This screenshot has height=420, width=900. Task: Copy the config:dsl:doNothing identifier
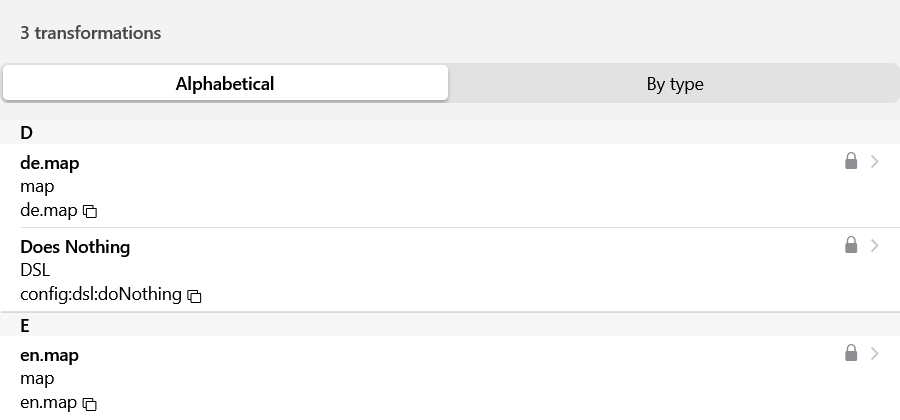click(195, 296)
